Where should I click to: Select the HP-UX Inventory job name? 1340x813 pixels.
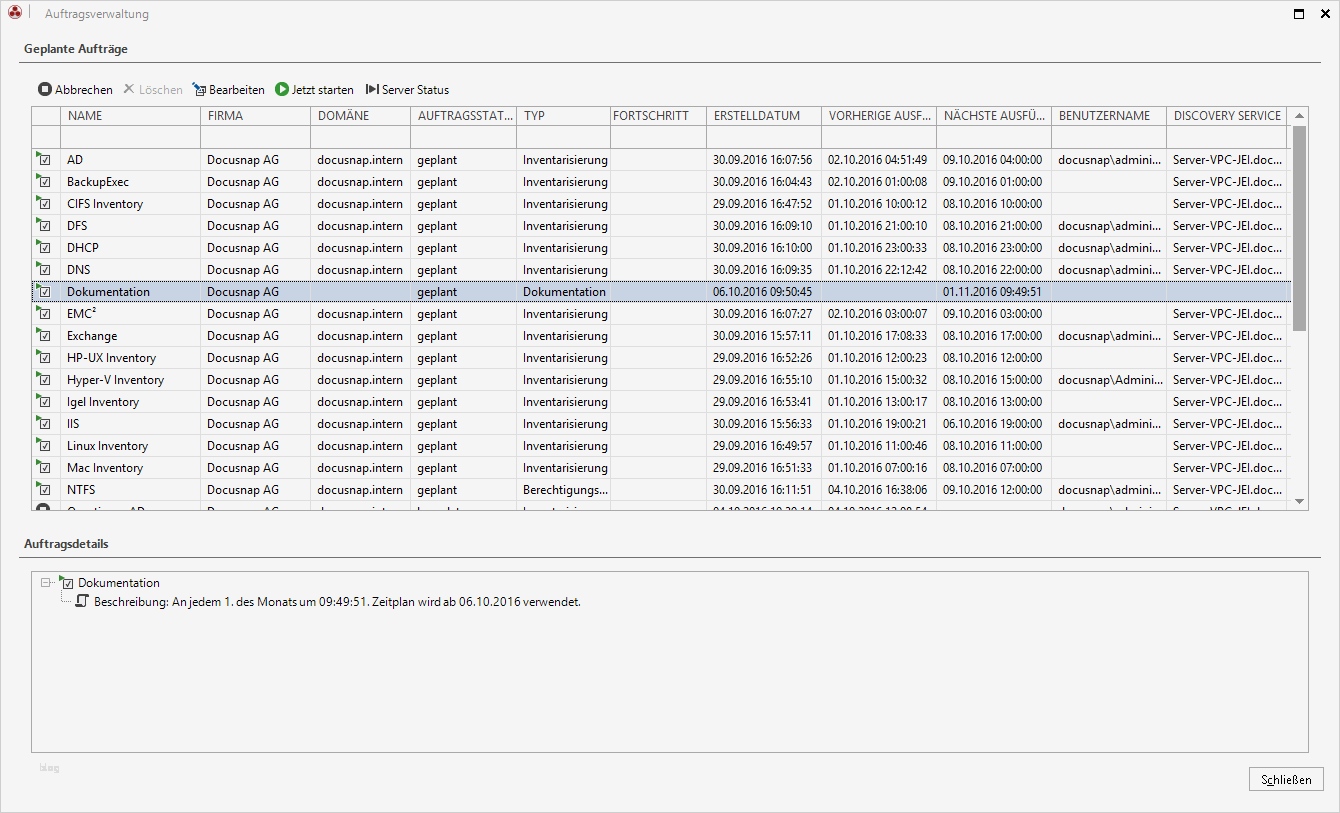(x=112, y=358)
